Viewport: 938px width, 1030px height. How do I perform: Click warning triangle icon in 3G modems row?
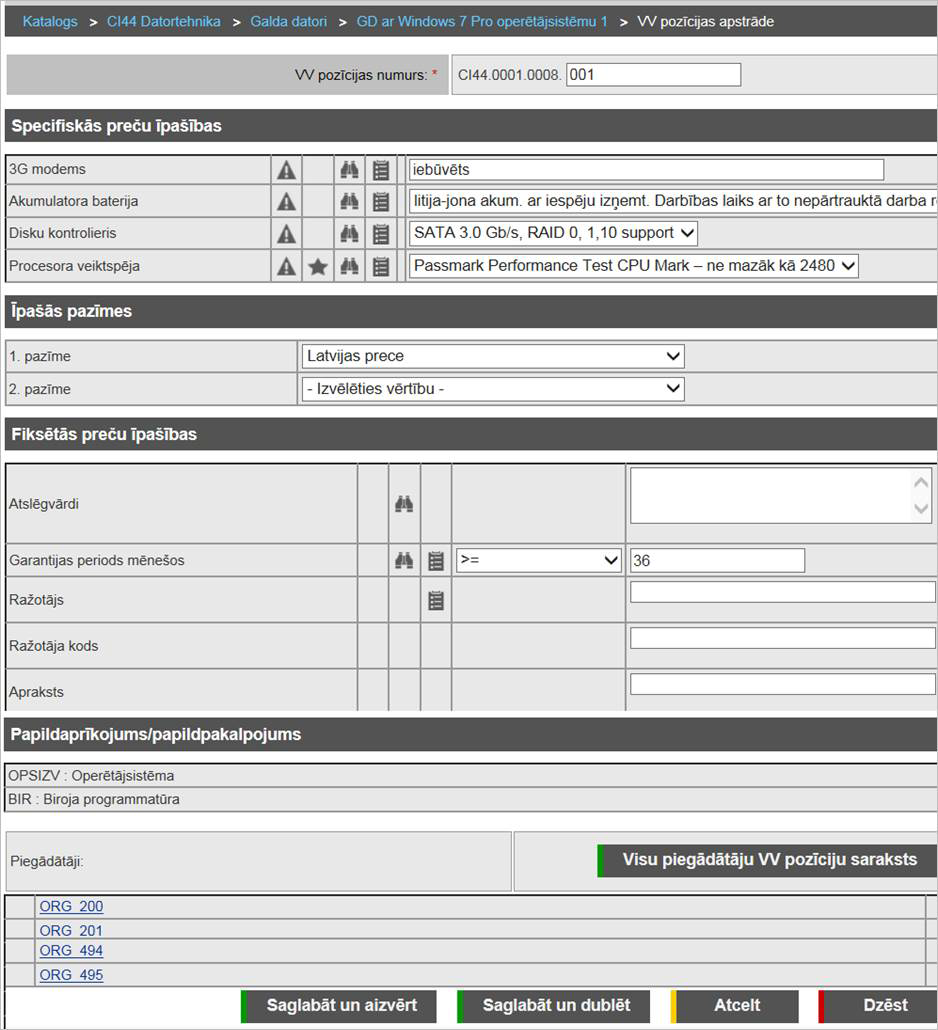coord(287,170)
